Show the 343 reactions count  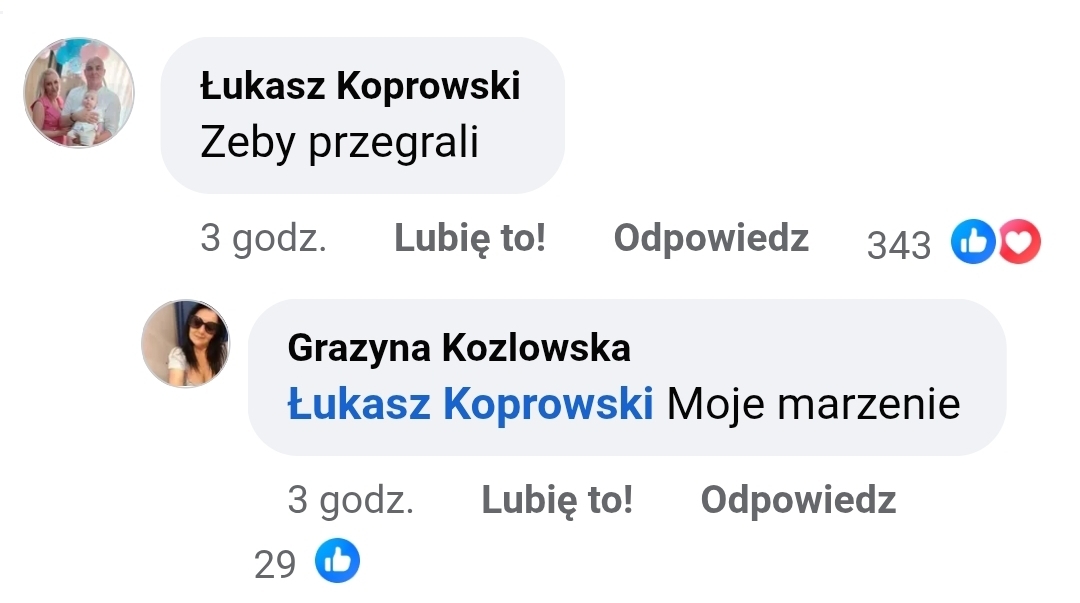(x=898, y=244)
